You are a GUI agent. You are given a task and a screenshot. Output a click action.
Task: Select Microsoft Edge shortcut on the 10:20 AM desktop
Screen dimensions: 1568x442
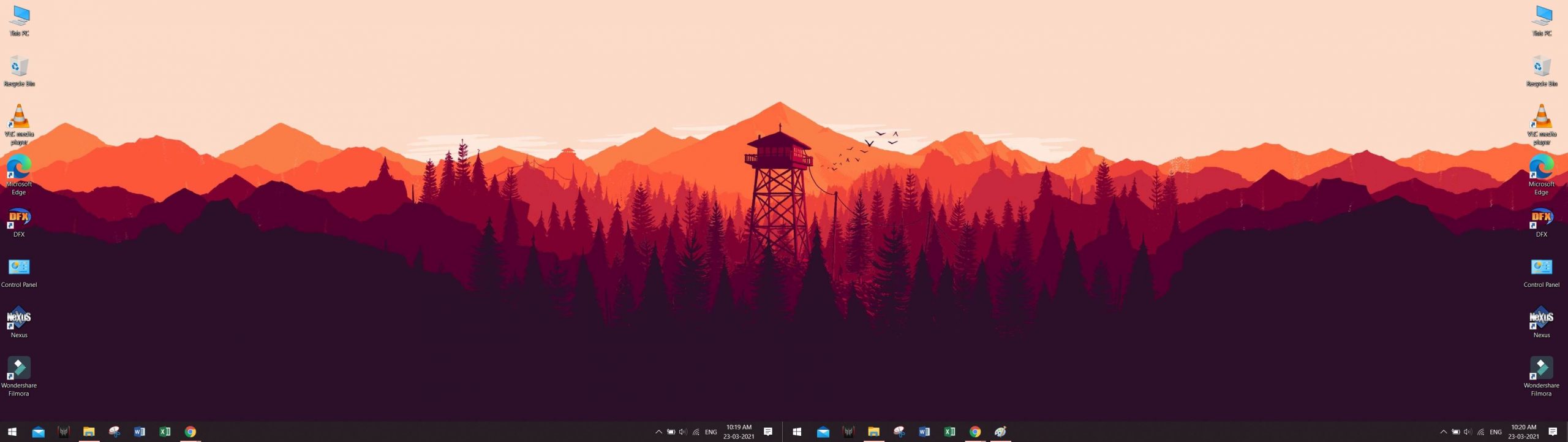pos(1542,175)
